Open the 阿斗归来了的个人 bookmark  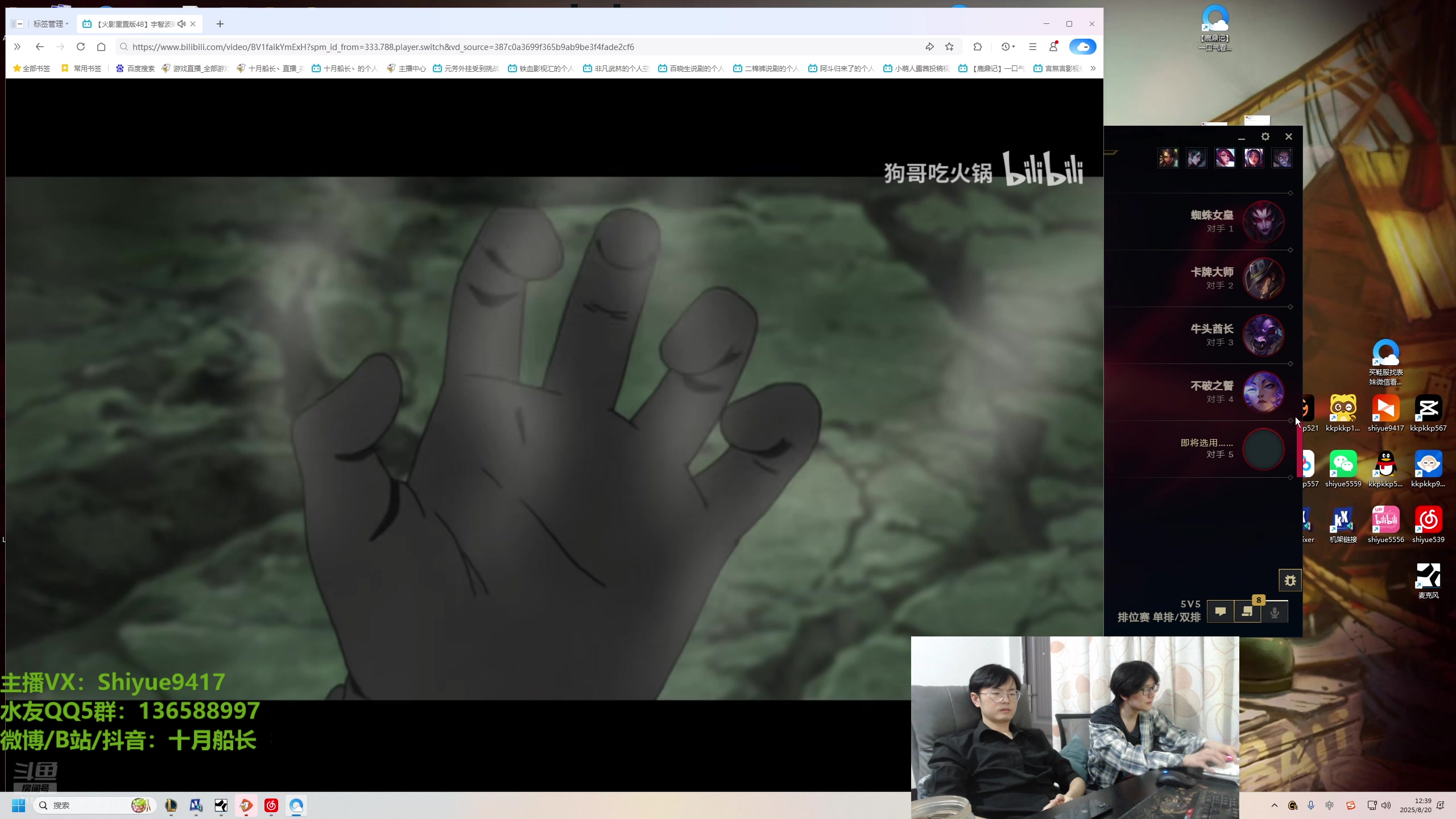[x=841, y=68]
